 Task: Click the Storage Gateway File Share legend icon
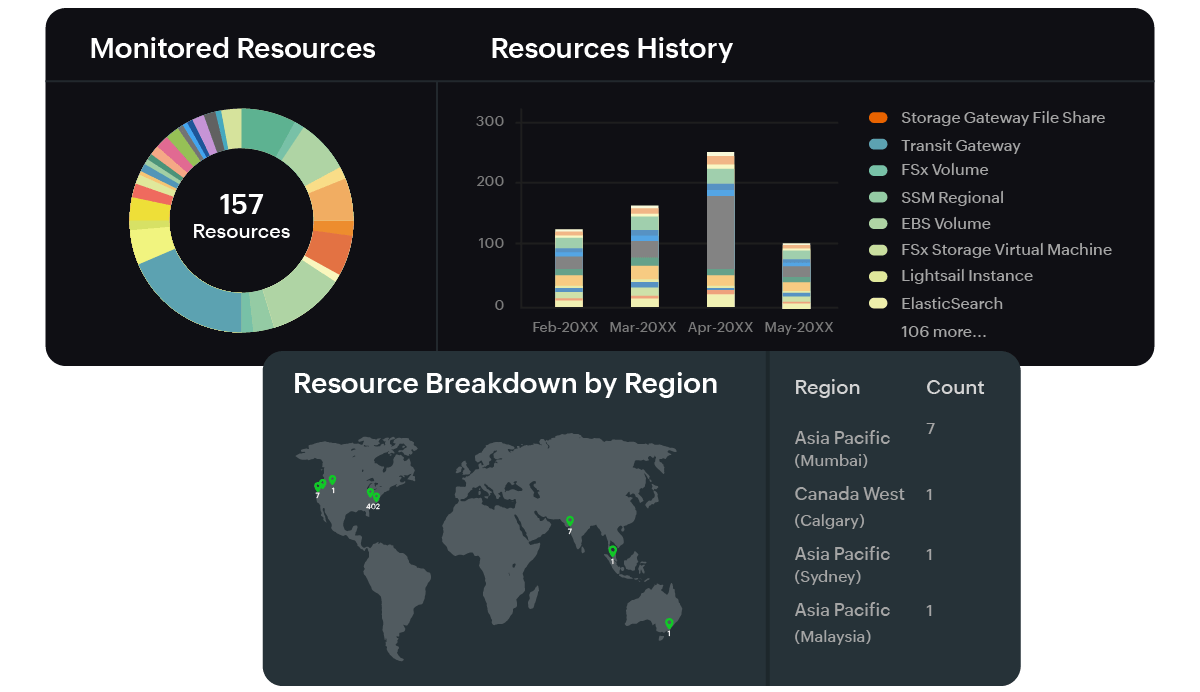[x=879, y=117]
